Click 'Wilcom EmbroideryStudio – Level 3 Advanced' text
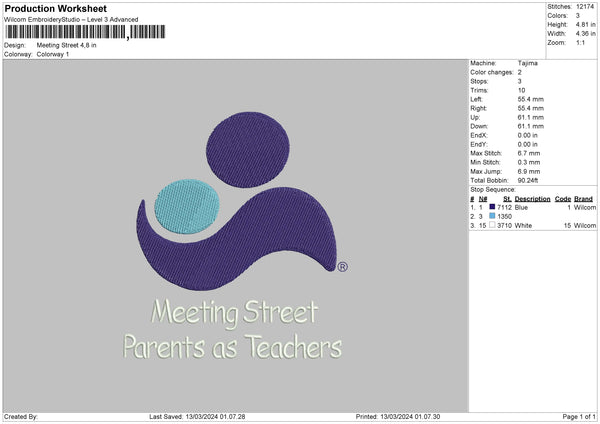Image resolution: width=600 pixels, height=424 pixels. point(71,20)
